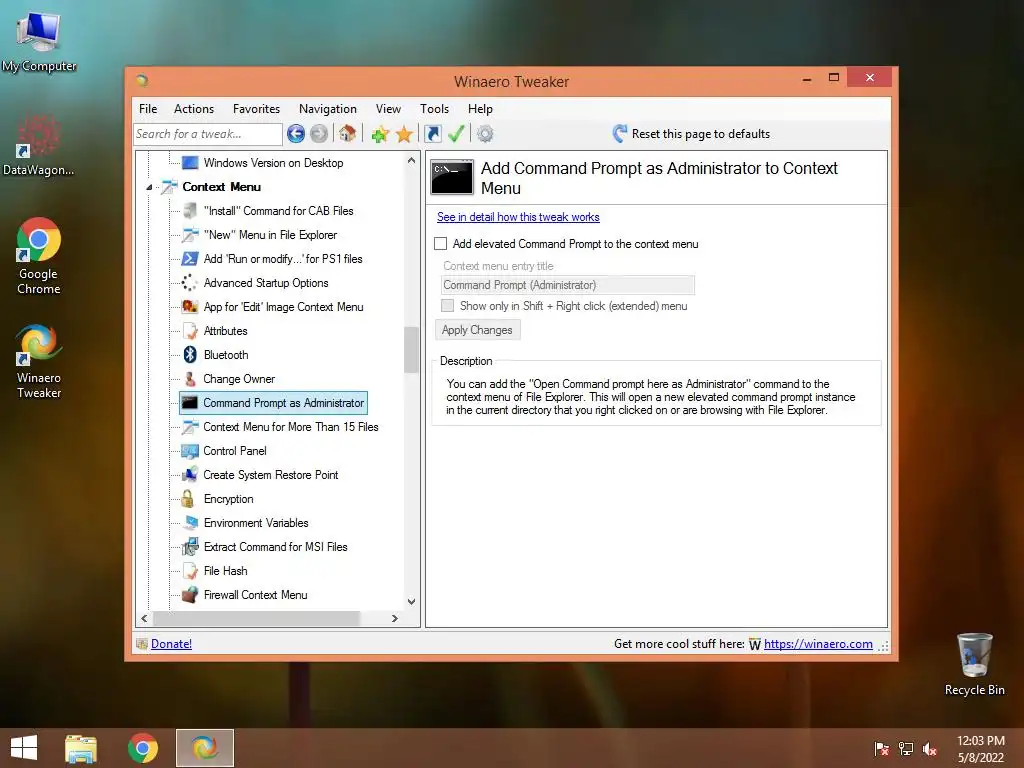Image resolution: width=1024 pixels, height=768 pixels.
Task: Click the Action Center flag tray icon
Action: [x=882, y=749]
